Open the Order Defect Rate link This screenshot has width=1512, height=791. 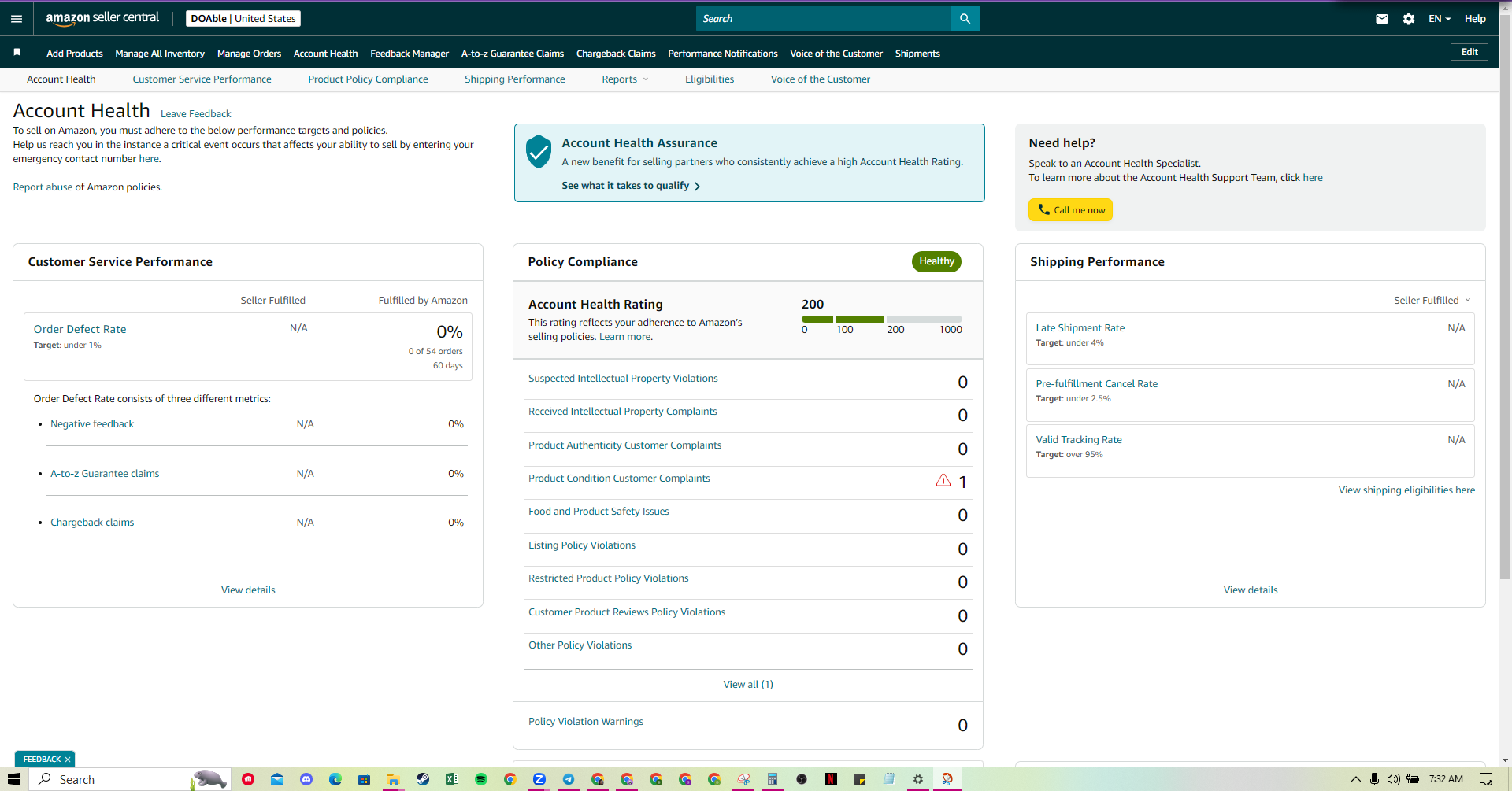(x=80, y=329)
